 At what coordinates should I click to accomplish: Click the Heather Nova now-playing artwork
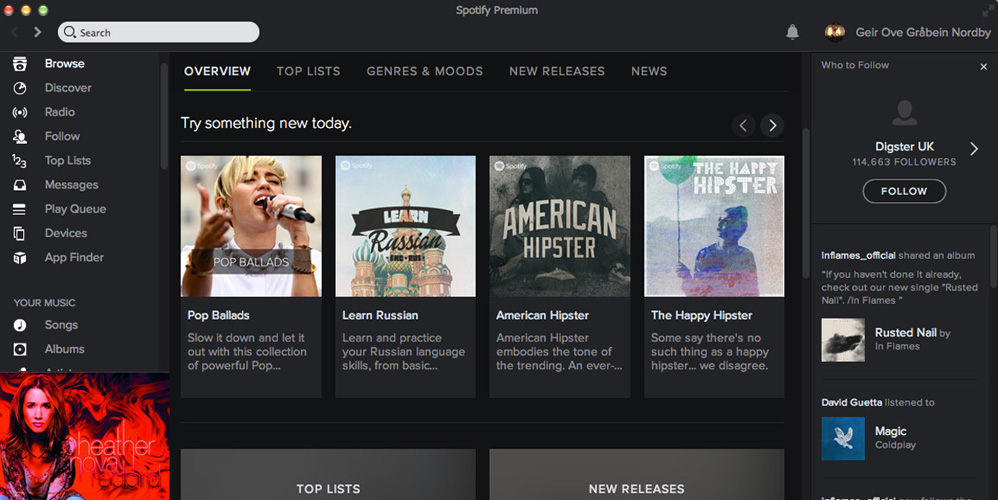point(85,436)
